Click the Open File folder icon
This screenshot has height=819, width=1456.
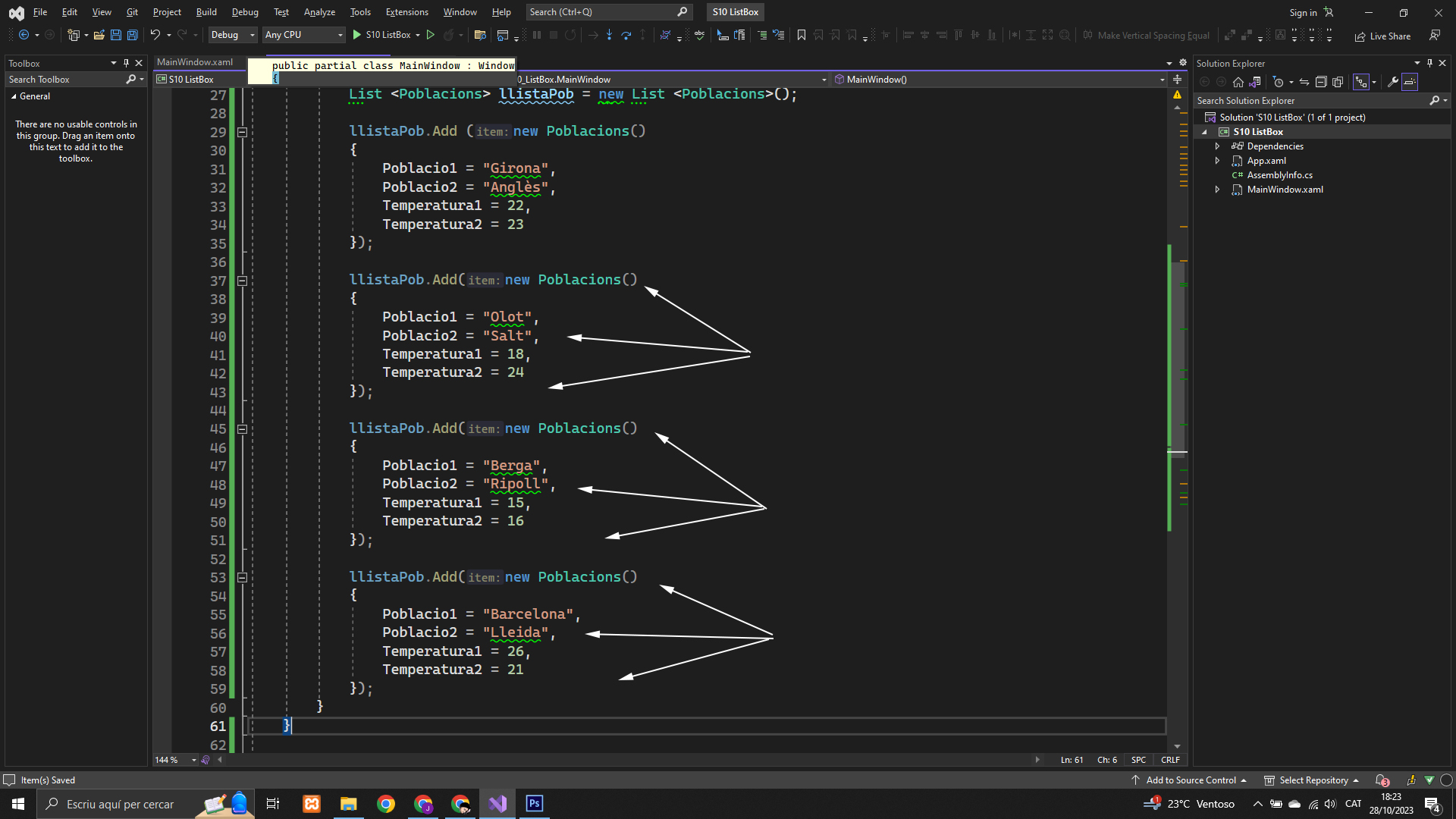pos(99,35)
